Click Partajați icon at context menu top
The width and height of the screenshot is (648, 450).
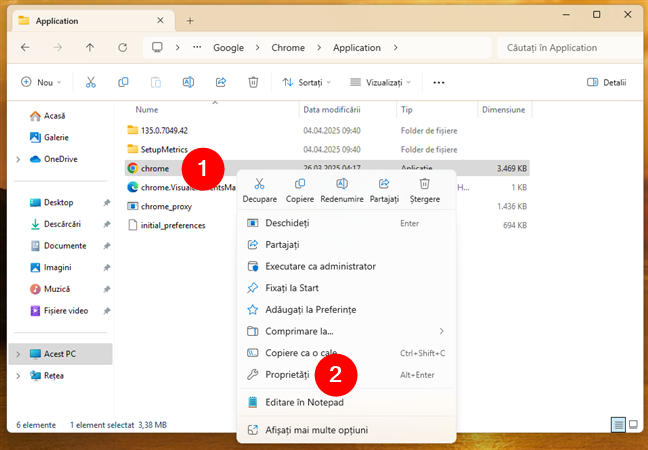pyautogui.click(x=384, y=190)
